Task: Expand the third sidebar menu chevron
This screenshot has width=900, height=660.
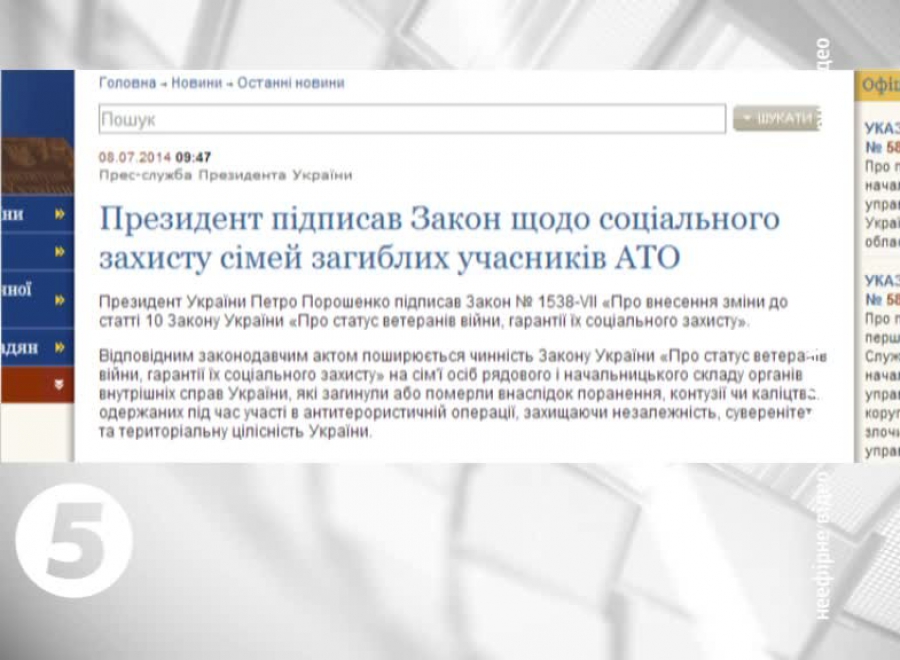Action: [61, 298]
